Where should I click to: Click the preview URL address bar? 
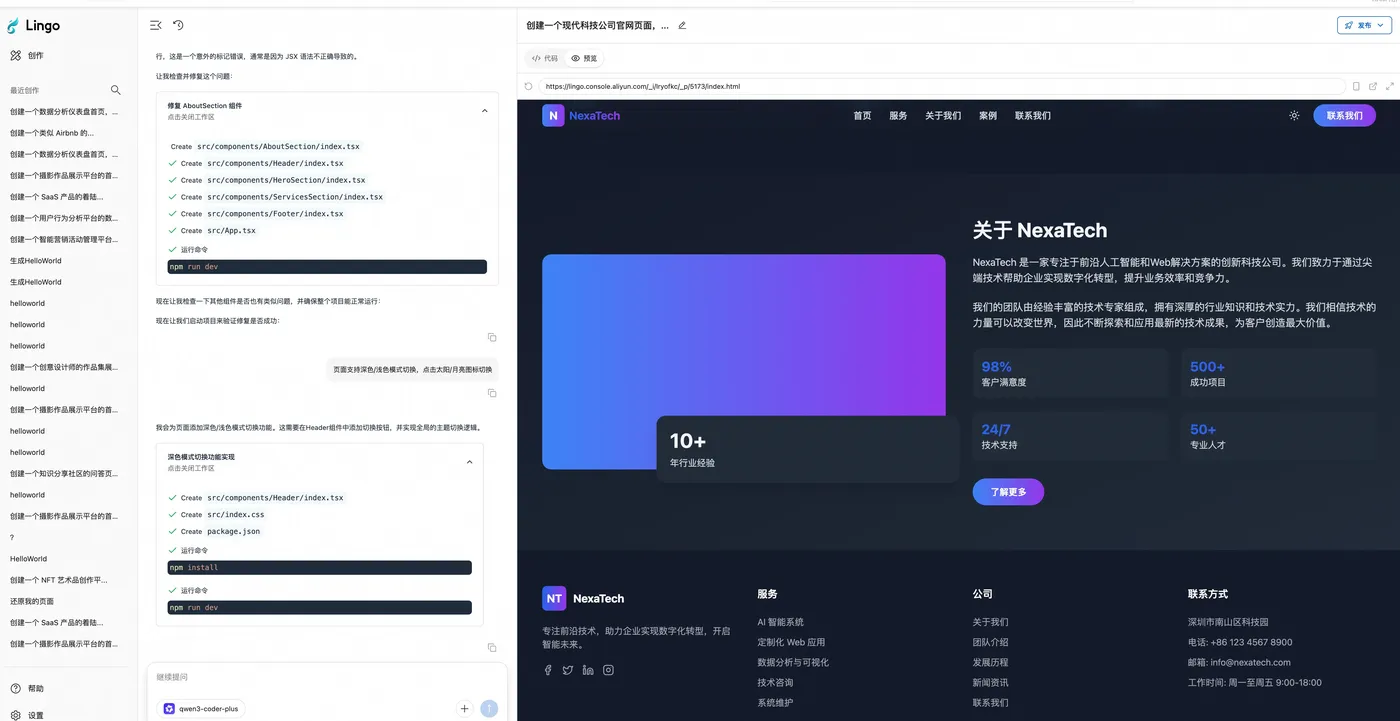[941, 86]
